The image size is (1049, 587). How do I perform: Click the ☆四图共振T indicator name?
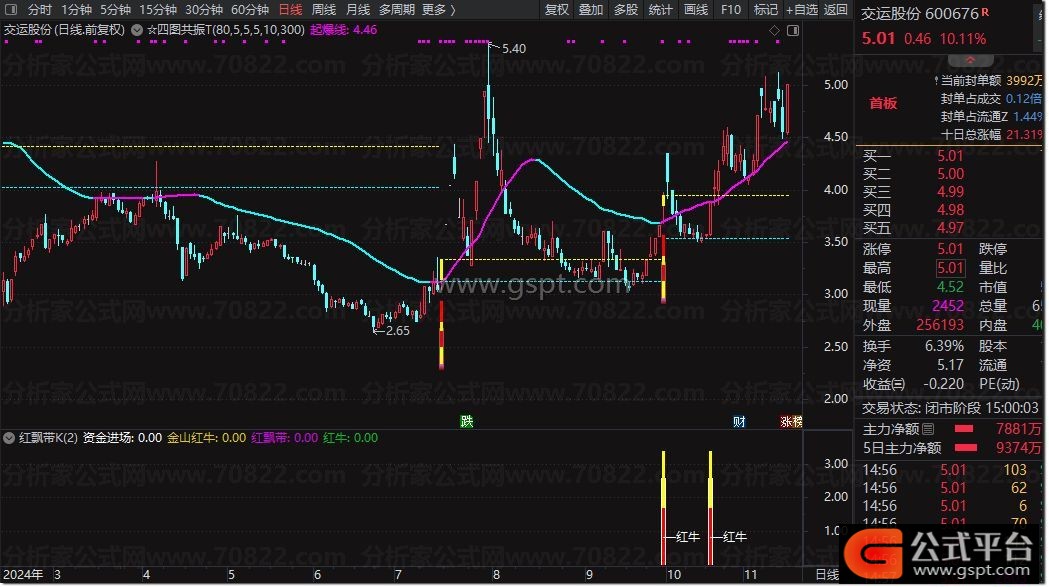tap(225, 29)
